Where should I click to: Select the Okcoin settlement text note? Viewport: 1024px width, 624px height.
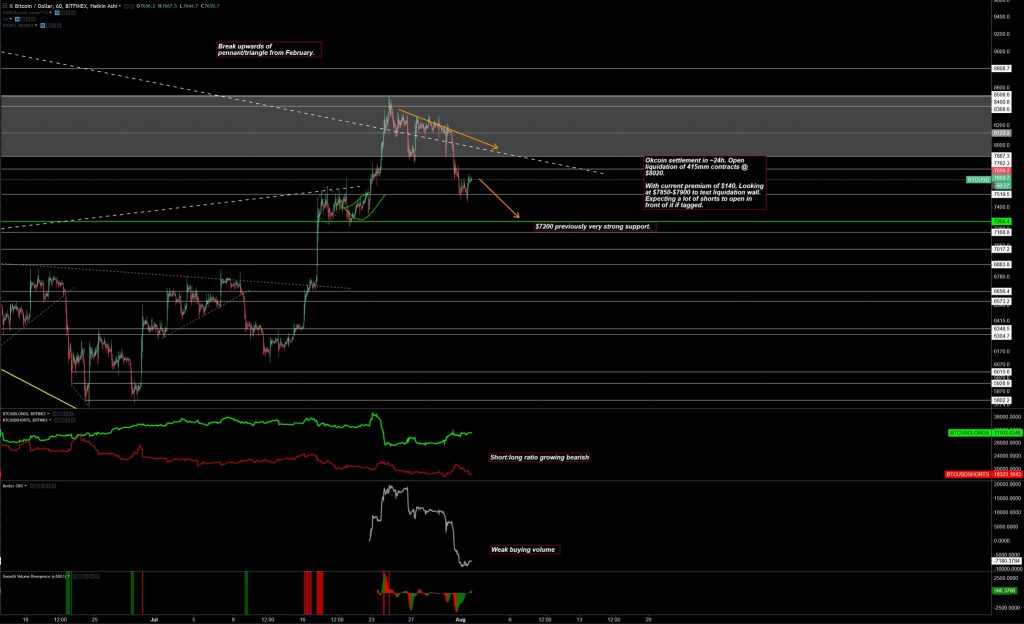705,182
